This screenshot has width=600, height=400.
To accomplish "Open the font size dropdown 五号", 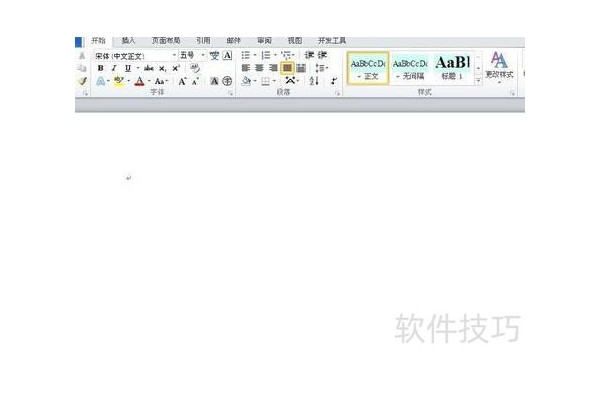I will 203,56.
